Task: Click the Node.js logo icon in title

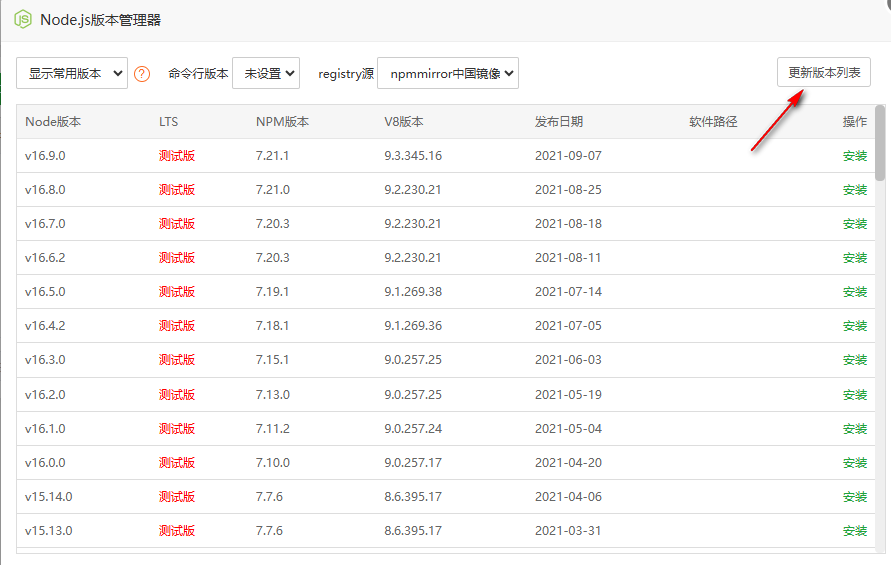Action: click(23, 19)
